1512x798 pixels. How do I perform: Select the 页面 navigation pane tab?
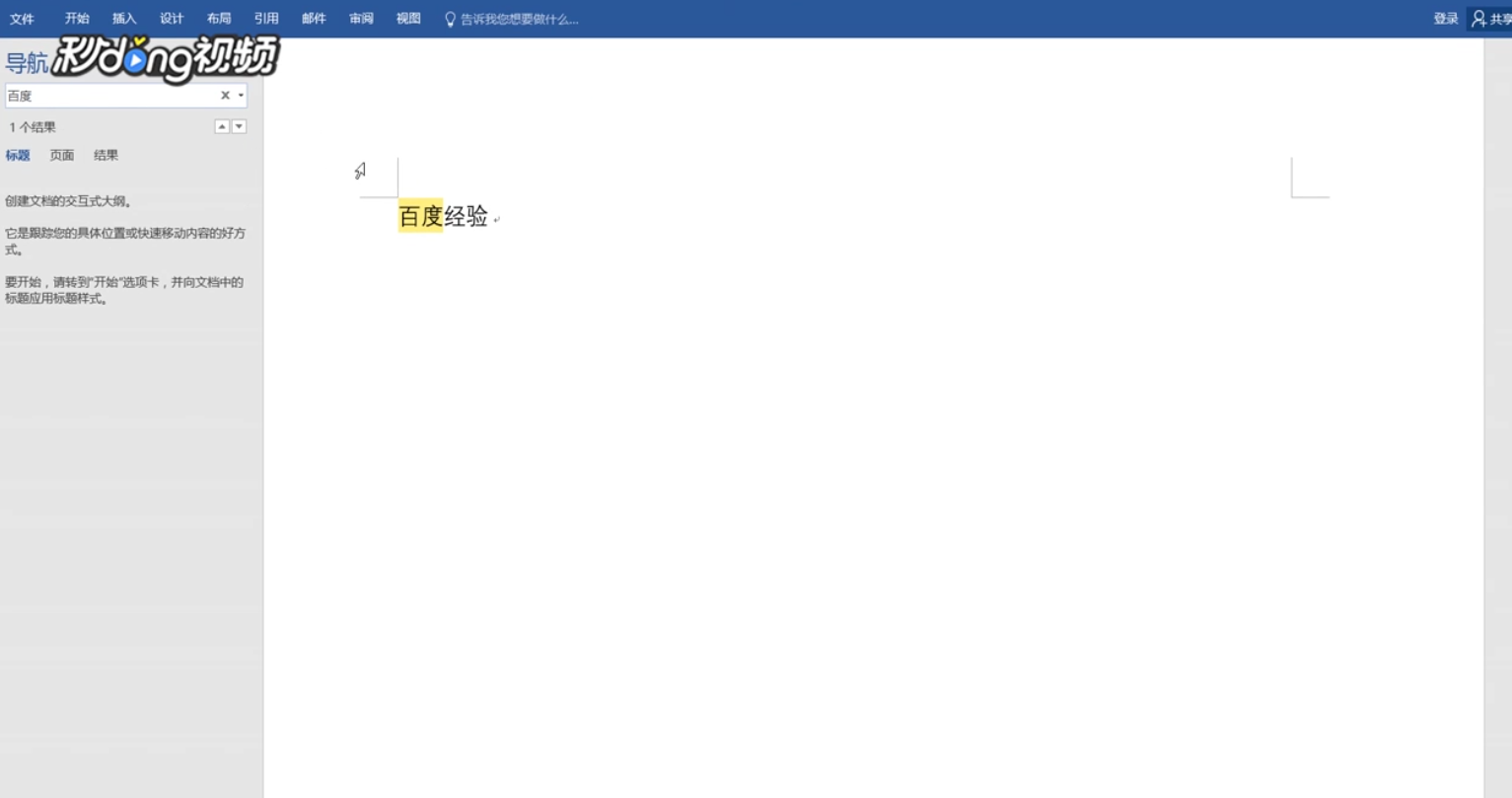pos(62,155)
